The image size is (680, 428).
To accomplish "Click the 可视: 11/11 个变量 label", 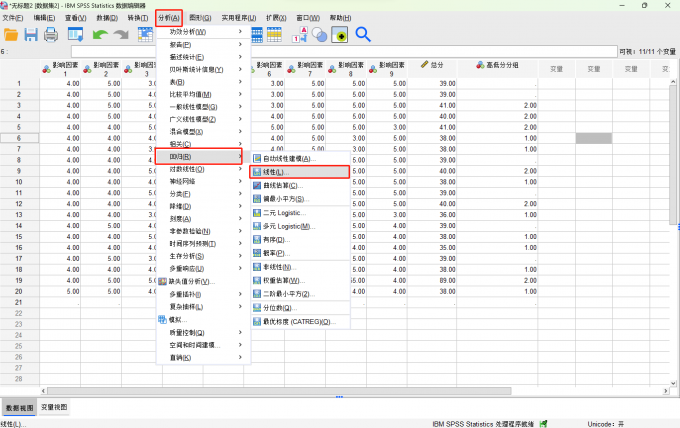I will click(x=647, y=52).
